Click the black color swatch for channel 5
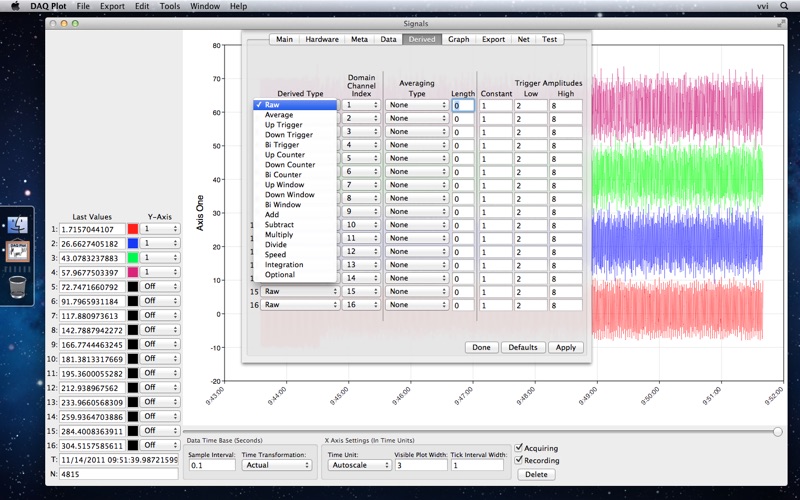The width and height of the screenshot is (800, 500). pyautogui.click(x=133, y=287)
